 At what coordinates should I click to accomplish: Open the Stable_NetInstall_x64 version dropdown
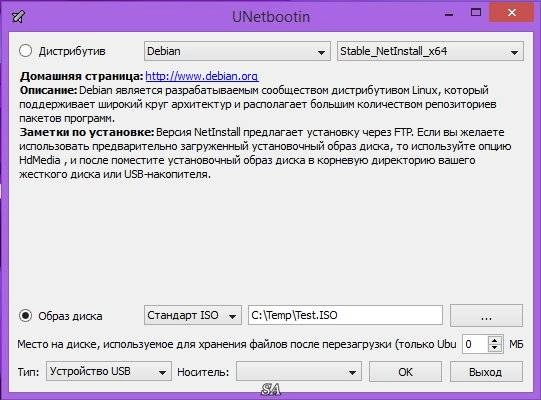(430, 51)
